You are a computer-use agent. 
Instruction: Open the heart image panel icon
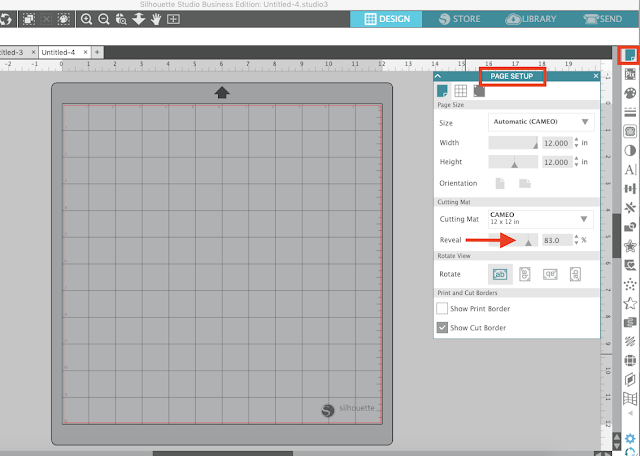630,265
